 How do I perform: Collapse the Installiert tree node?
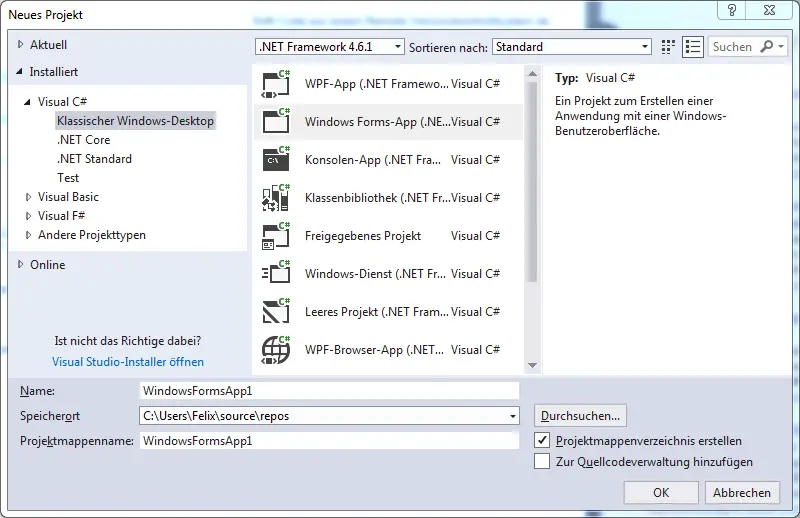19,72
